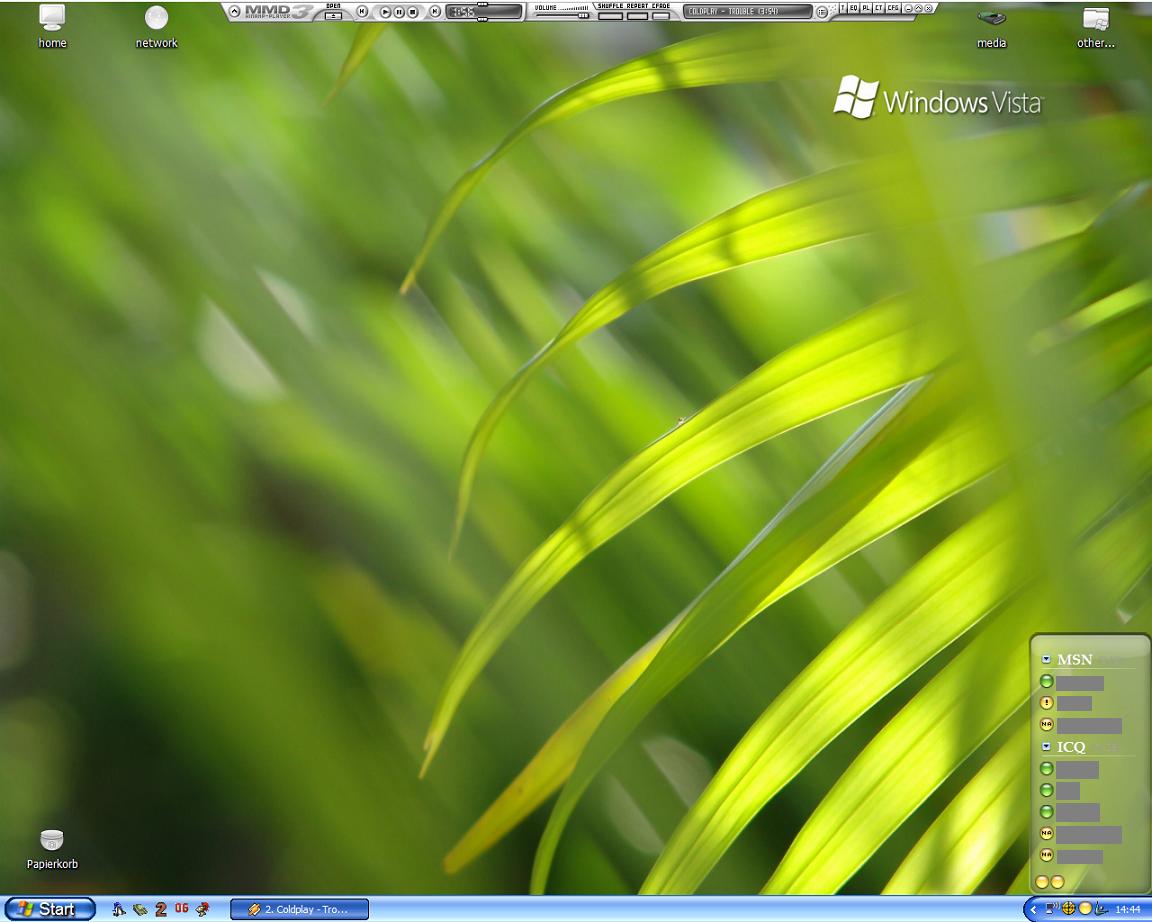
Task: Click the yellow orb messenger tray icon
Action: [x=1085, y=909]
